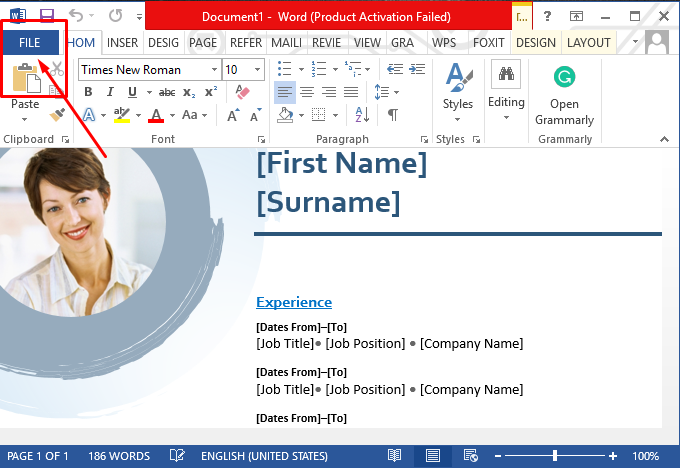
Task: Click the Show/Hide paragraph marks icon
Action: 393,115
